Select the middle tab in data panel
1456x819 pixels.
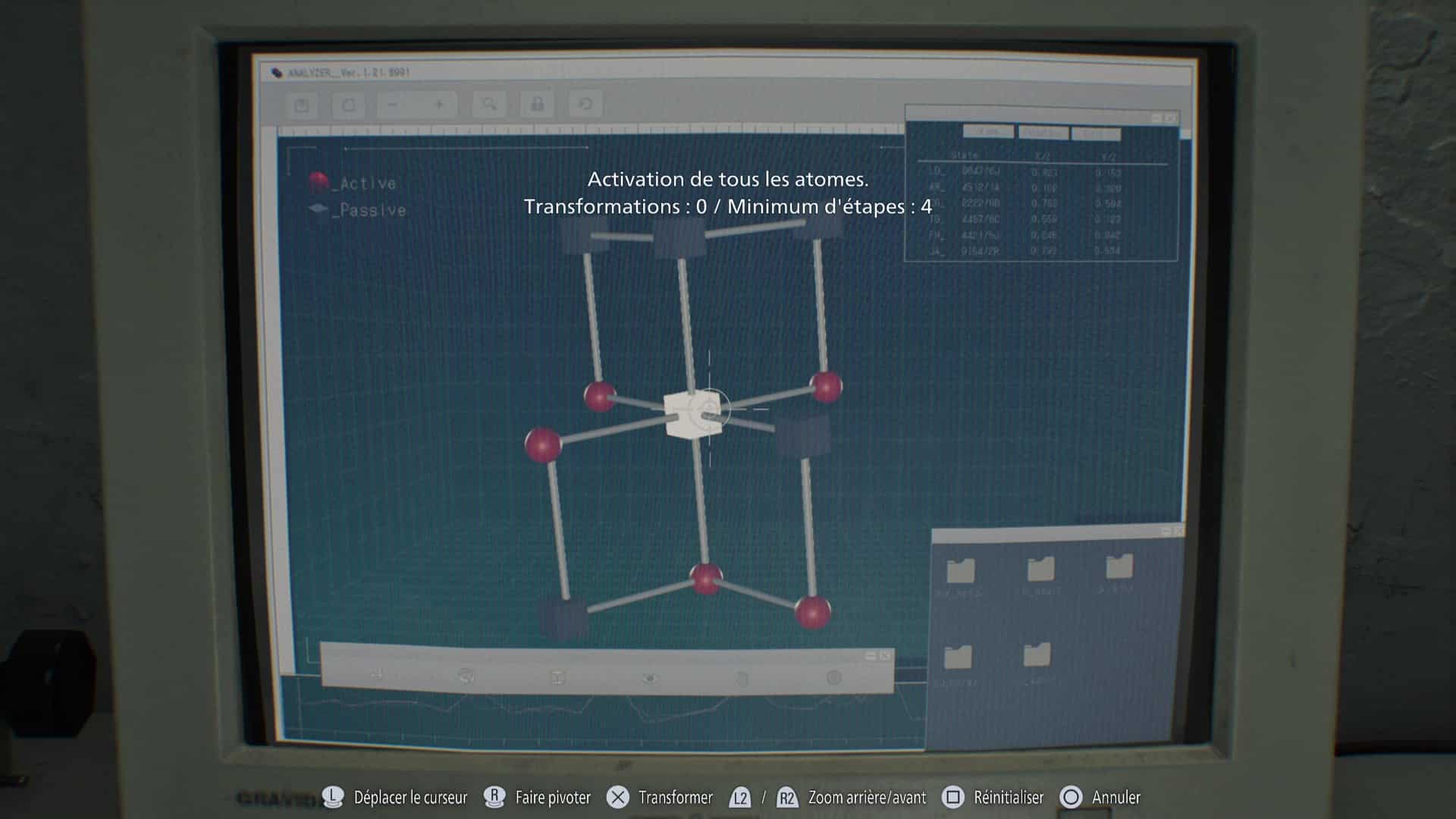point(1043,133)
